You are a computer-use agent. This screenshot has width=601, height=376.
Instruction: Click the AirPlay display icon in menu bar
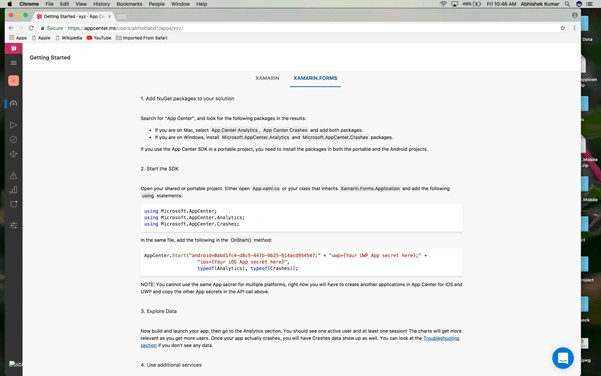[455, 4]
